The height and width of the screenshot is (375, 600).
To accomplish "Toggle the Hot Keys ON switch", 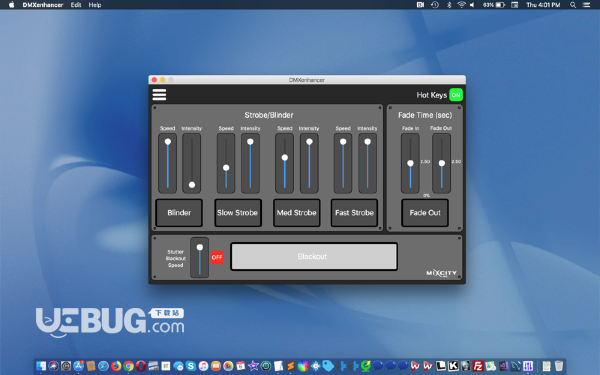I will 456,95.
